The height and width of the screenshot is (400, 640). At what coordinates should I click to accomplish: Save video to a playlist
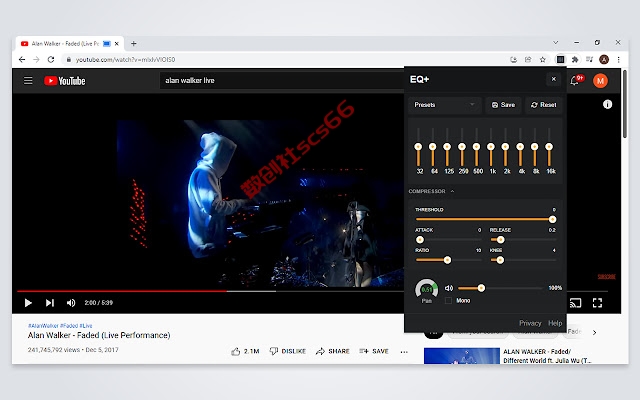(374, 351)
